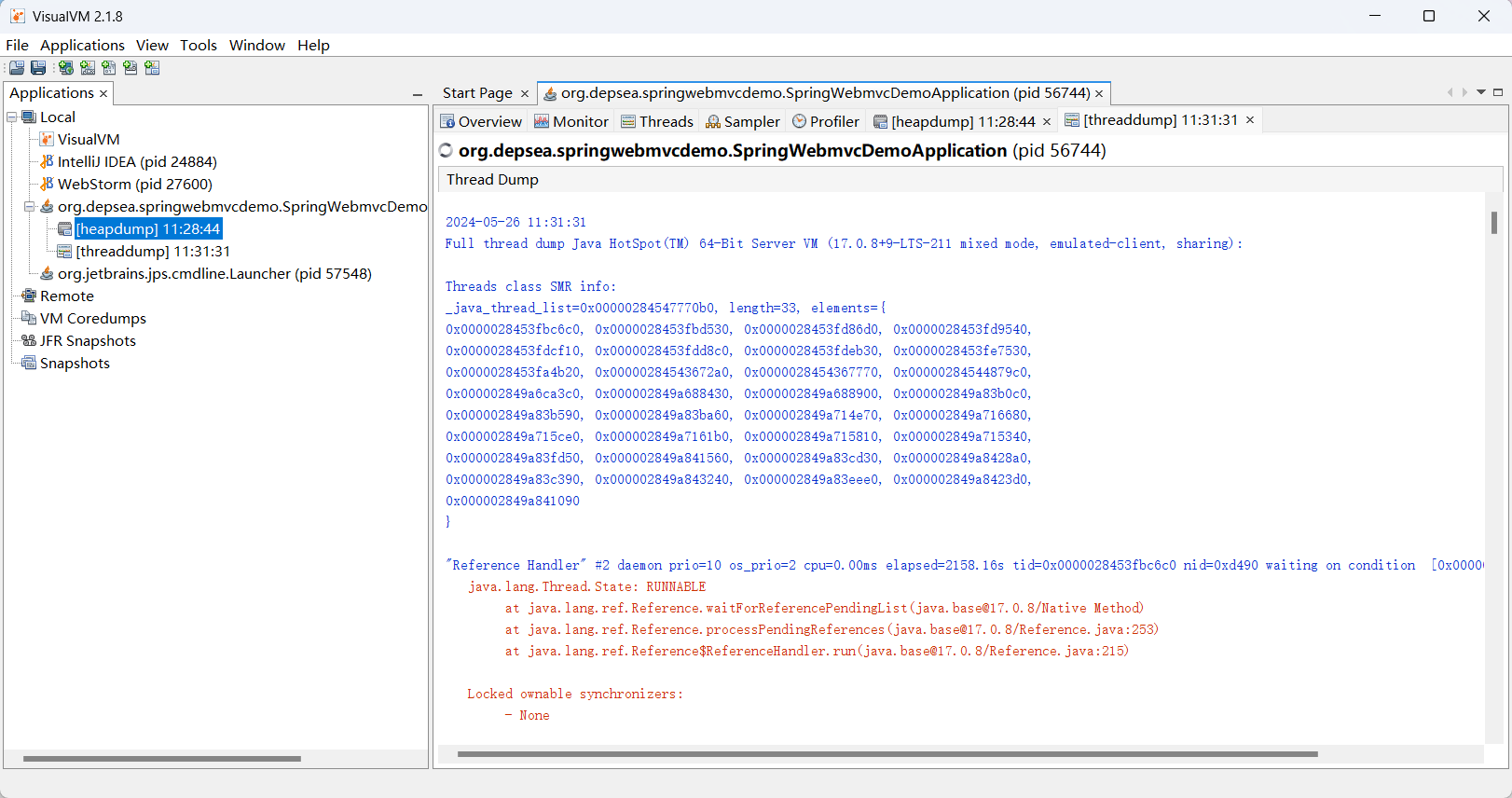Switch to the Sampler tab
1512x798 pixels.
coord(743,121)
